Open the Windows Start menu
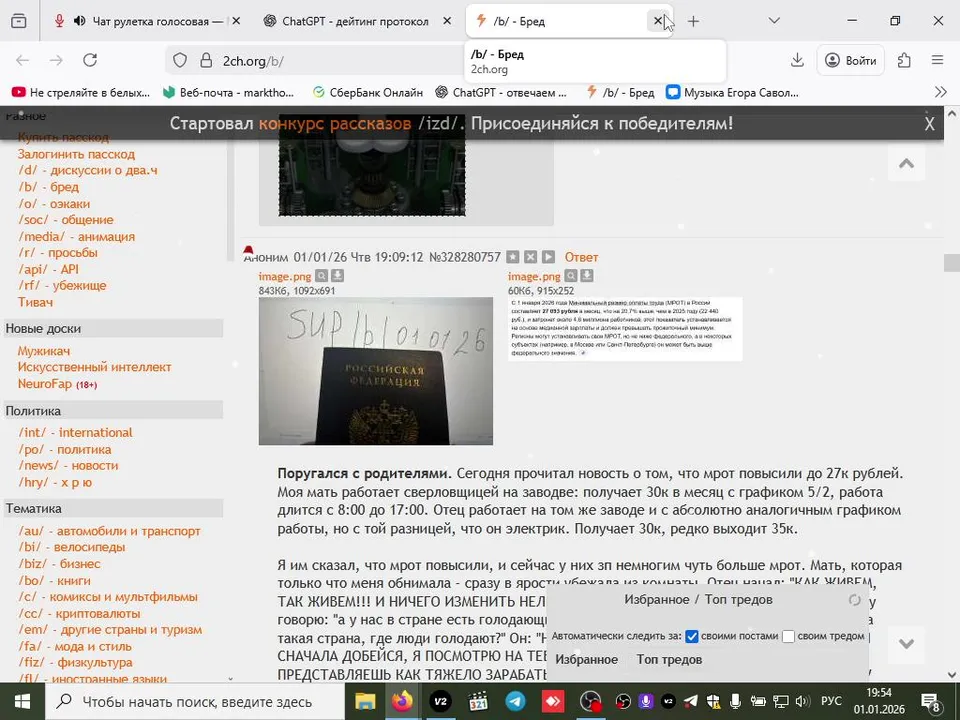Image resolution: width=960 pixels, height=720 pixels. pos(22,702)
